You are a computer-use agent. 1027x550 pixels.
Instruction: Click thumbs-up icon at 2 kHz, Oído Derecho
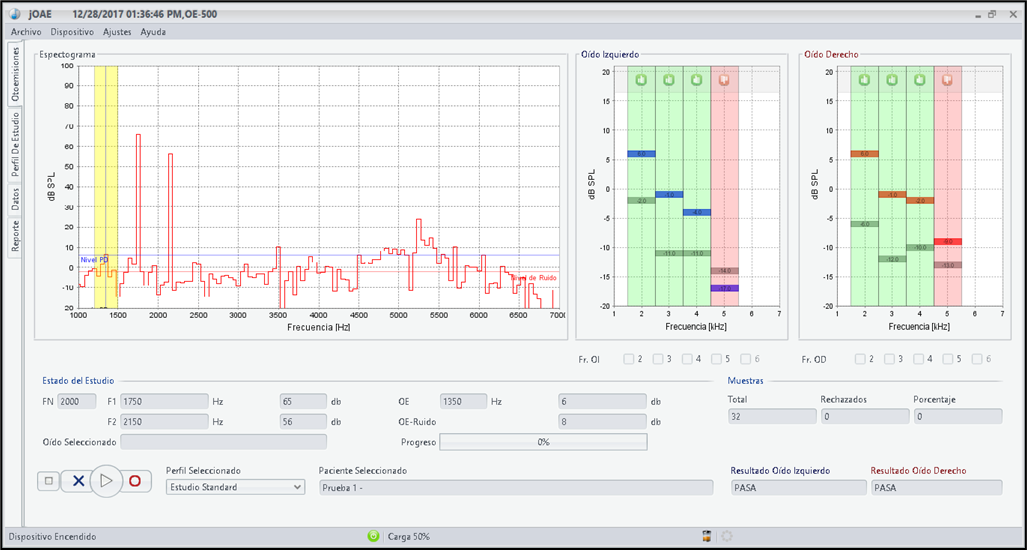pyautogui.click(x=865, y=80)
